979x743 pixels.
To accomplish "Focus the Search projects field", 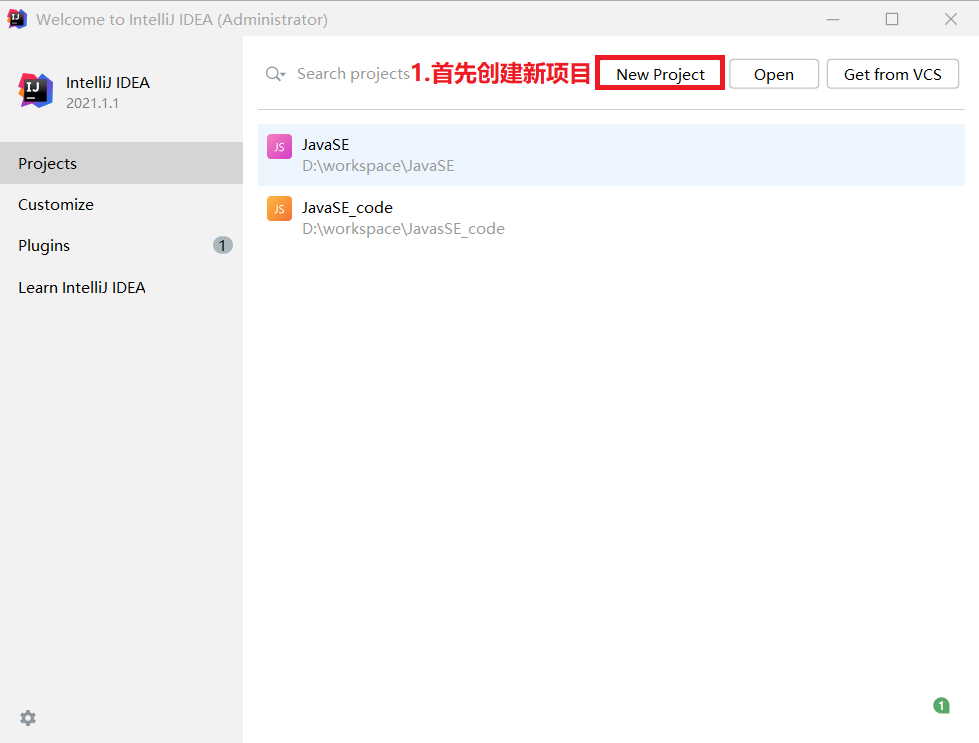I will tap(353, 74).
